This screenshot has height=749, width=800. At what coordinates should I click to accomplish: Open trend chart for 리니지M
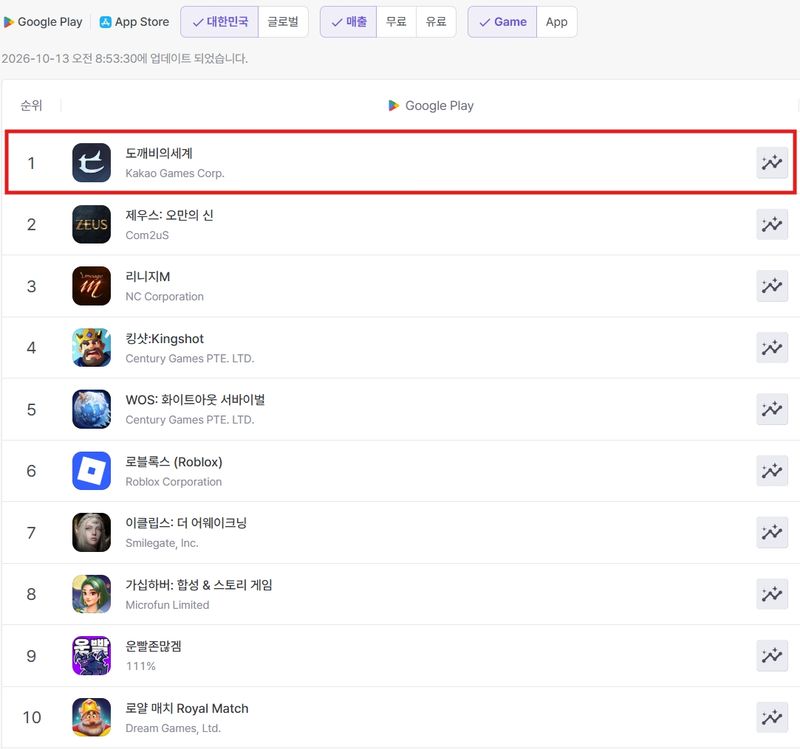(x=772, y=286)
